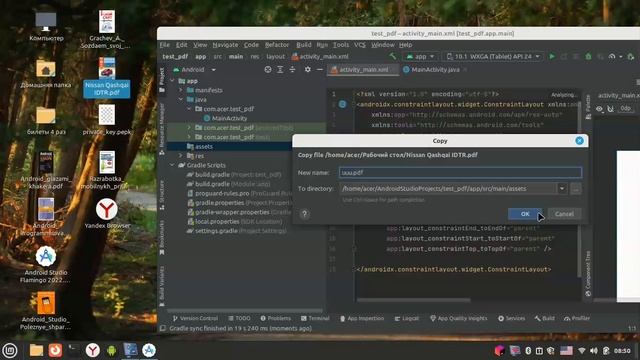Open the Problems tool window

[276, 318]
